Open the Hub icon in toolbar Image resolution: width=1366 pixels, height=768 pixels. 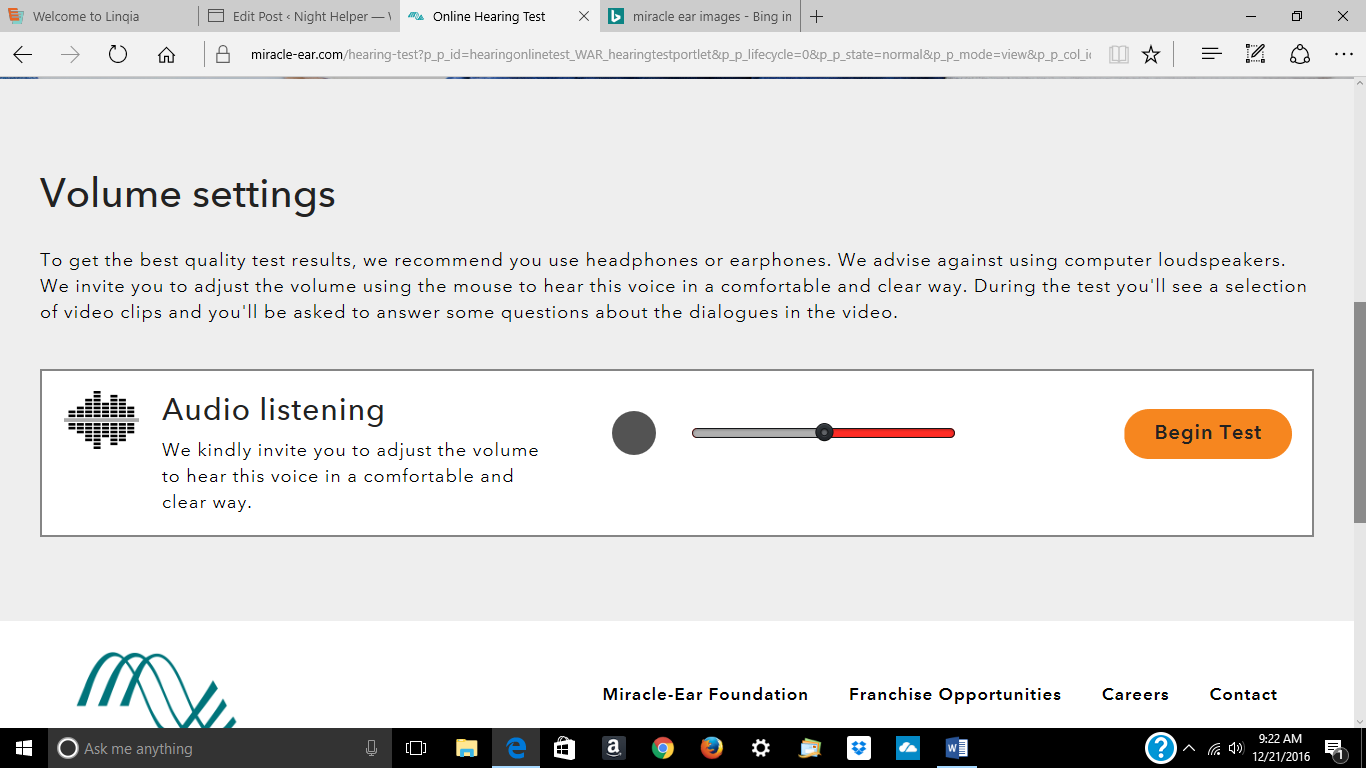[x=1211, y=55]
